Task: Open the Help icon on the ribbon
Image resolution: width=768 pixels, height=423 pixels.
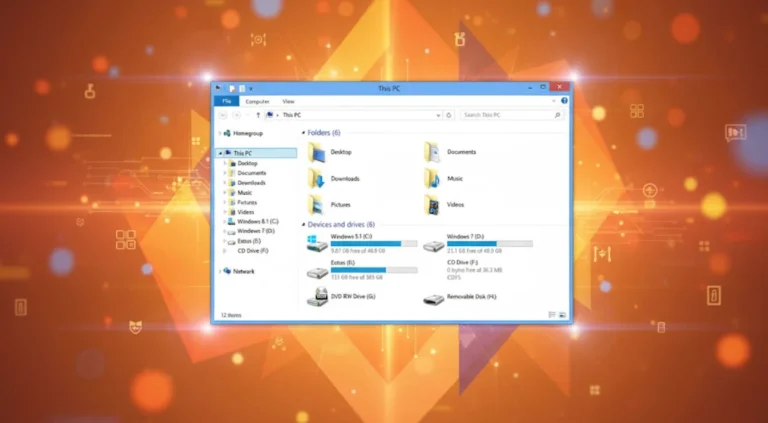Action: coord(564,100)
